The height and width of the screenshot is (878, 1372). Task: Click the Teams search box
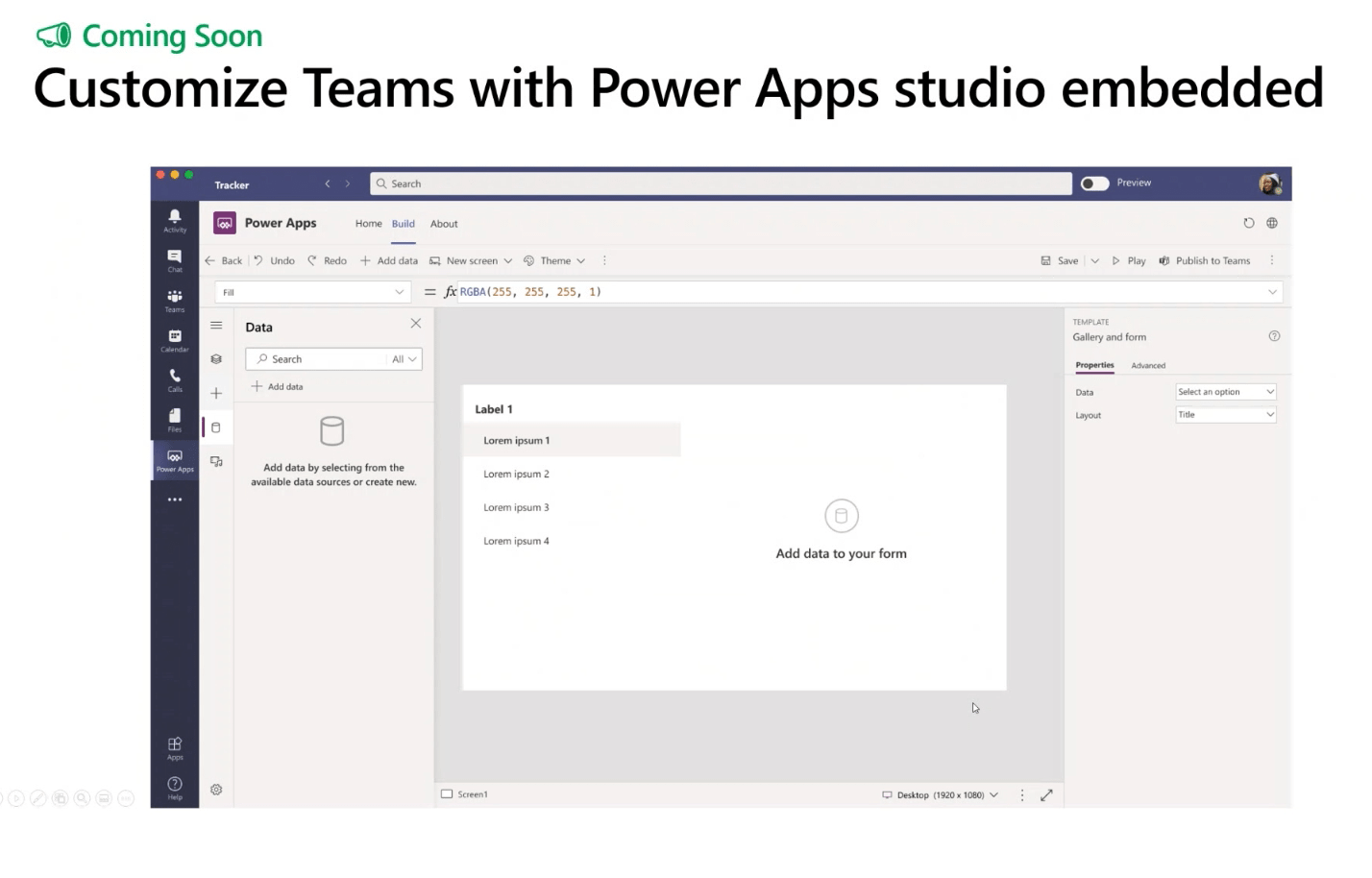(x=721, y=183)
